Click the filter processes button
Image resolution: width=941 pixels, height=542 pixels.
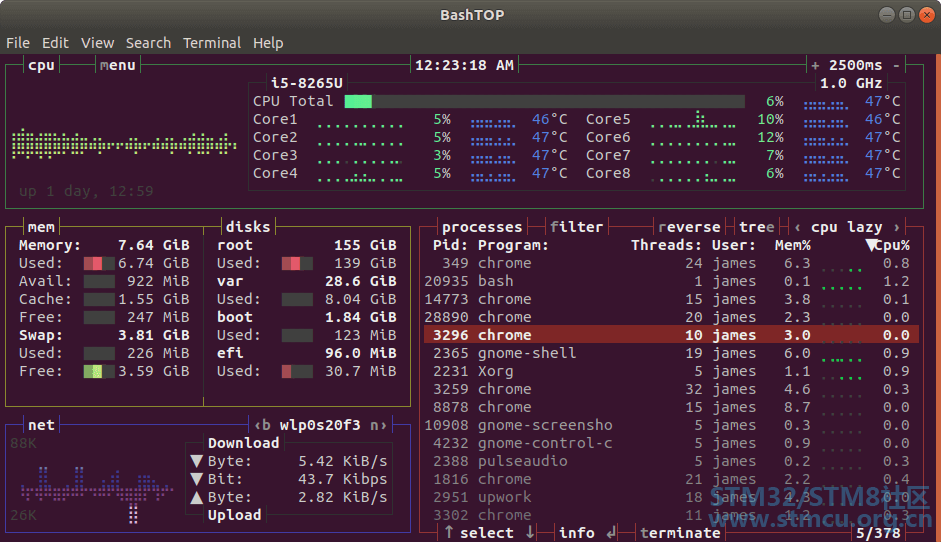tap(576, 227)
